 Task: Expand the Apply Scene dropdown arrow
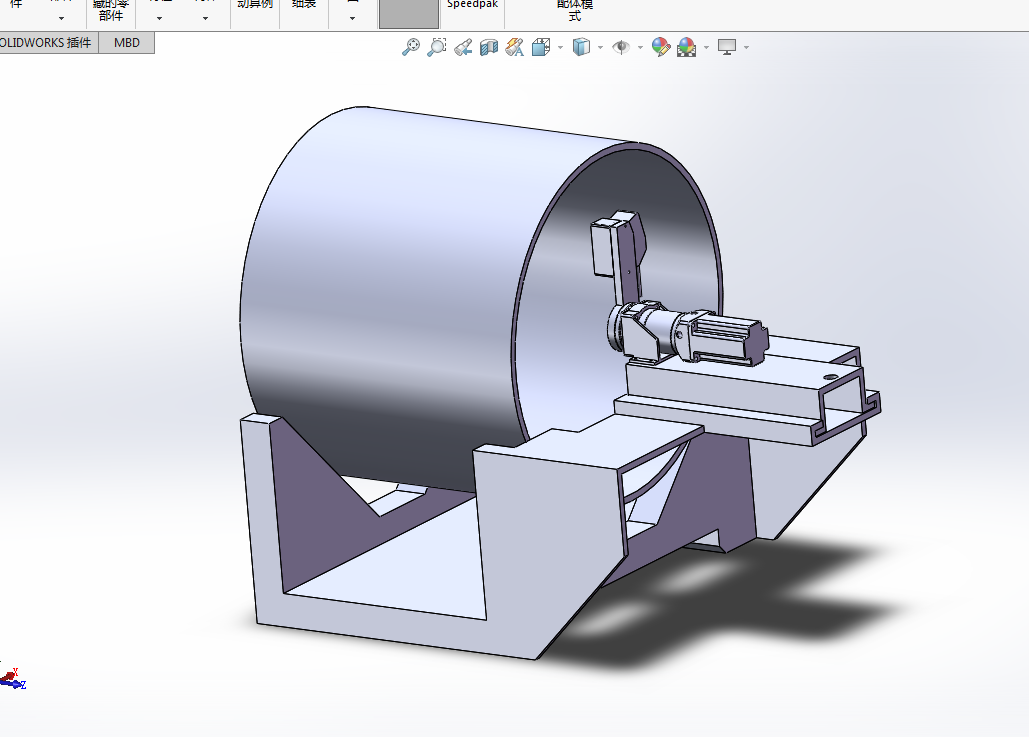(x=706, y=47)
